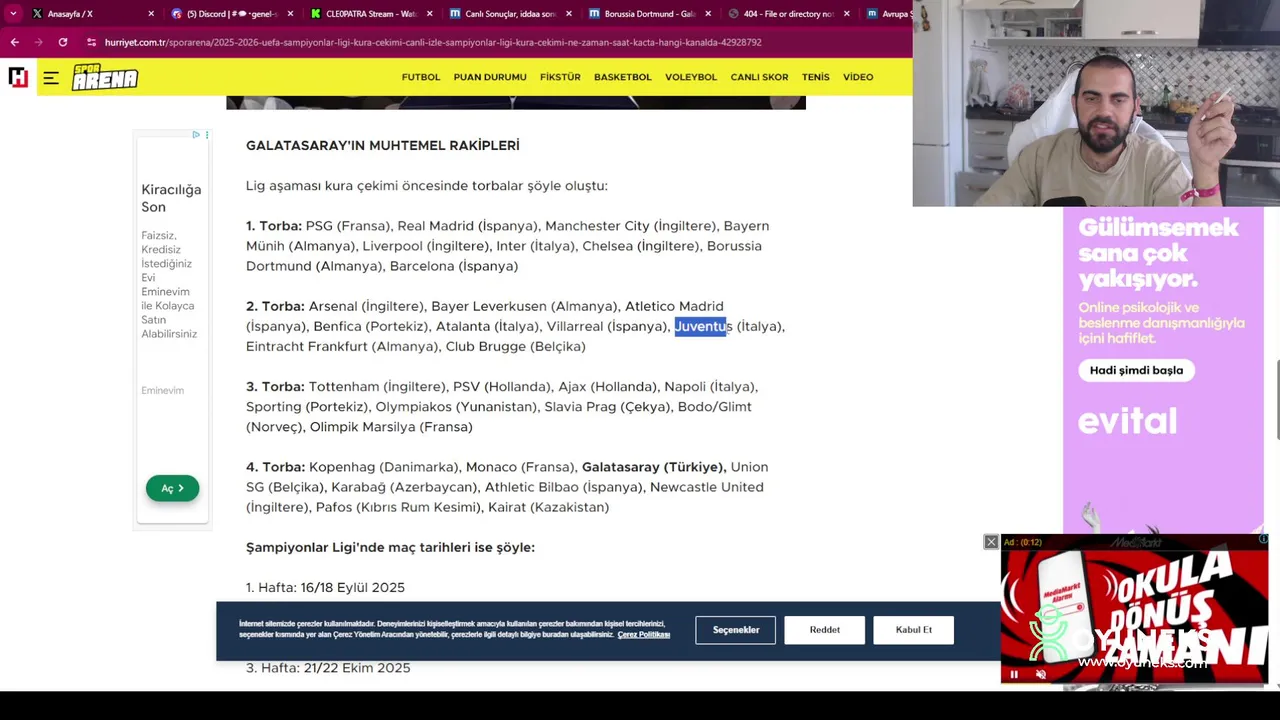Click the 1. Hafta: 16/18 Eylül 2025 line
Screen dimensions: 1280x720
325,587
